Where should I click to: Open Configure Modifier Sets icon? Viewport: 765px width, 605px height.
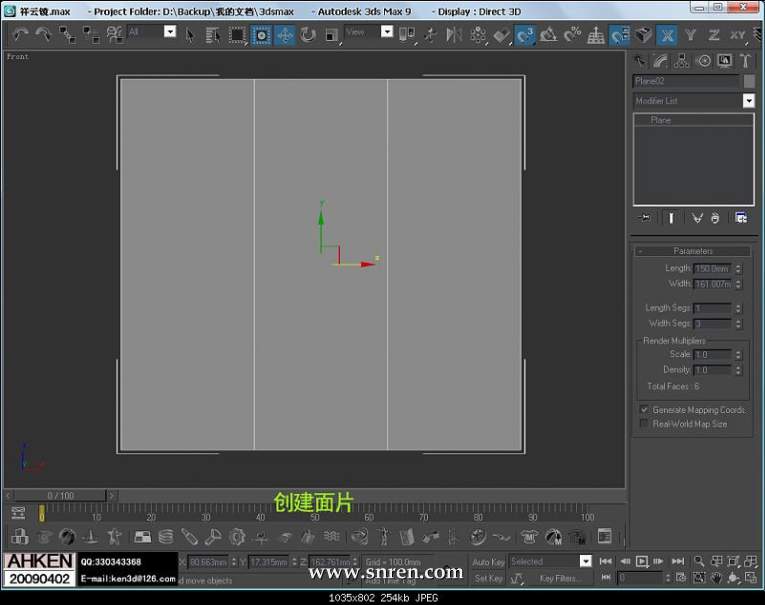tap(741, 218)
